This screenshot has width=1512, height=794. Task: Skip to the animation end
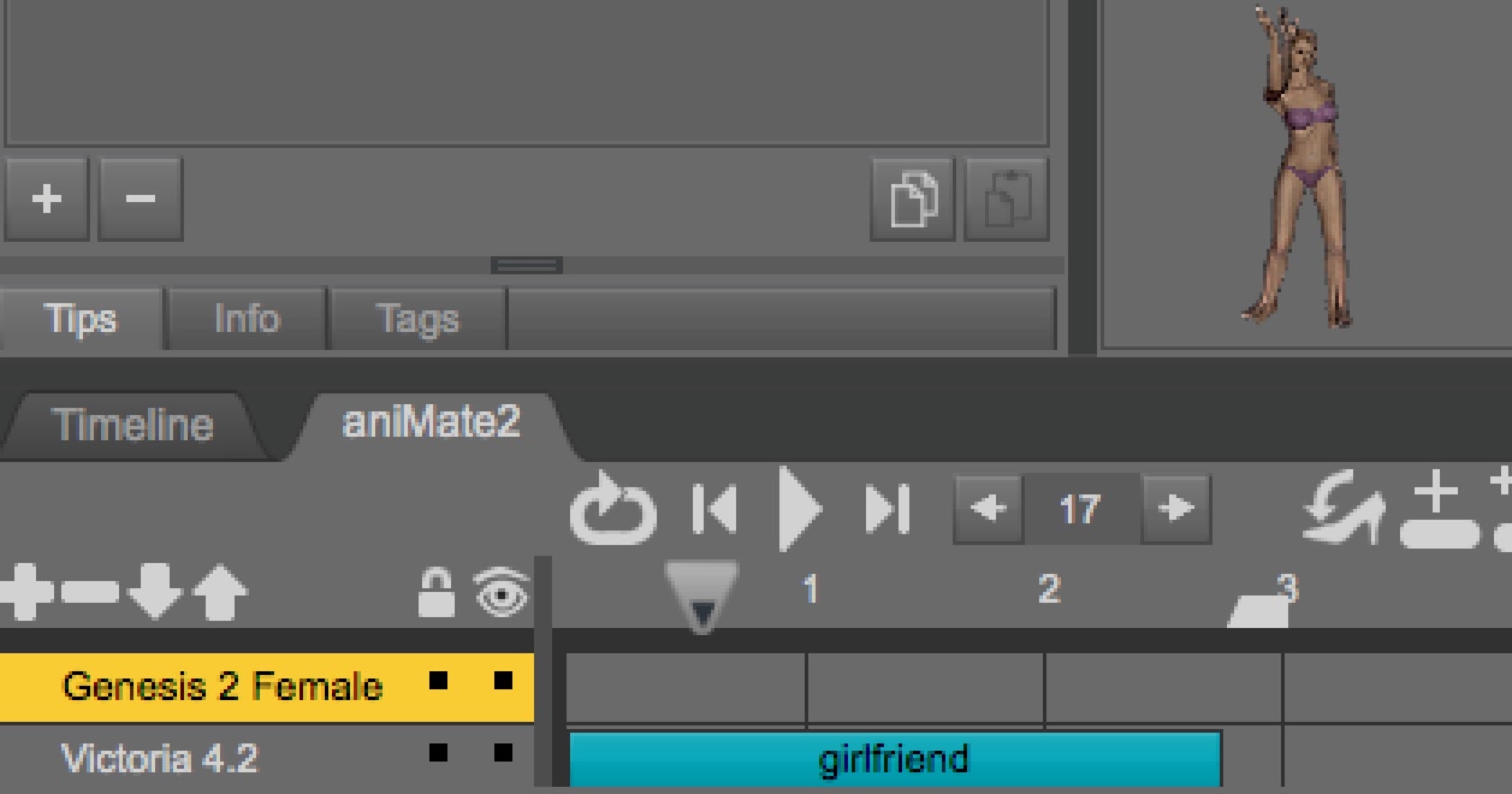coord(886,510)
